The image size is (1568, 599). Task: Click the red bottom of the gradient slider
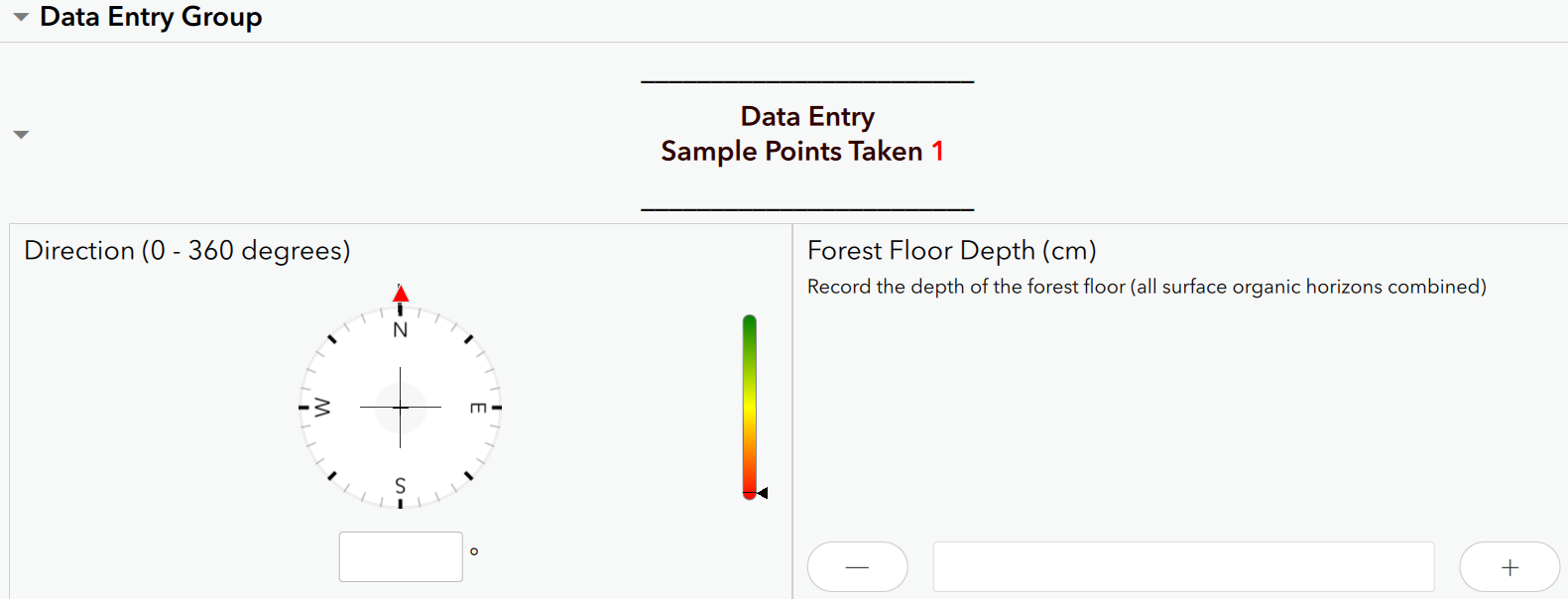pos(750,489)
